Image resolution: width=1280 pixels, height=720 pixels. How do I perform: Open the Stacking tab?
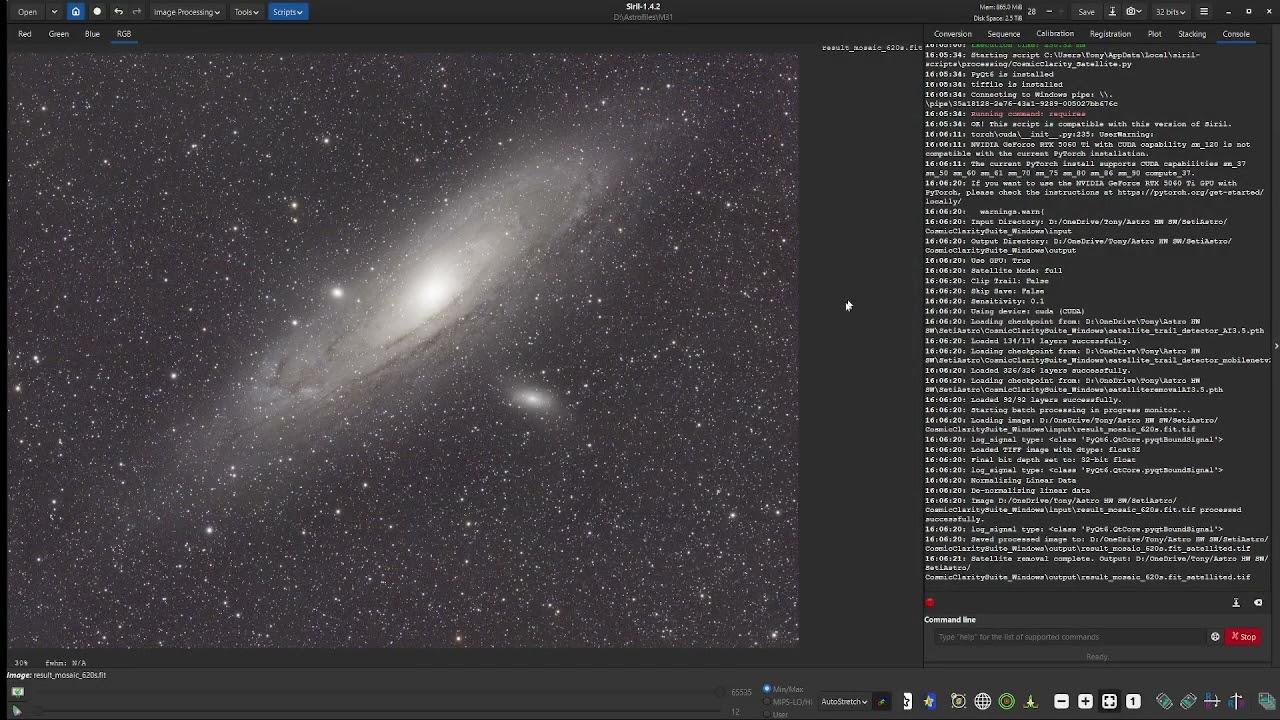click(1191, 34)
